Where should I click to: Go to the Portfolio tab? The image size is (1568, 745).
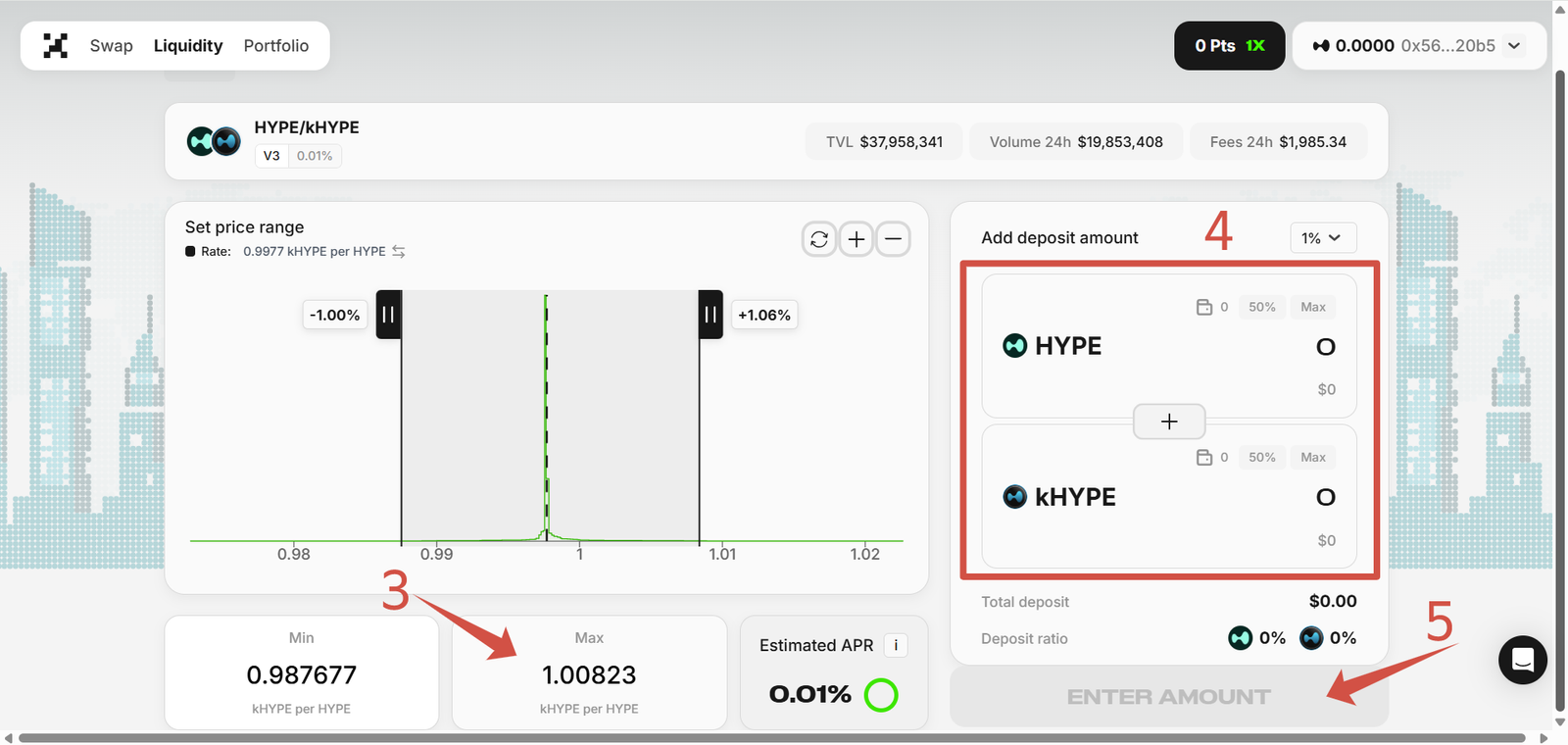point(275,46)
